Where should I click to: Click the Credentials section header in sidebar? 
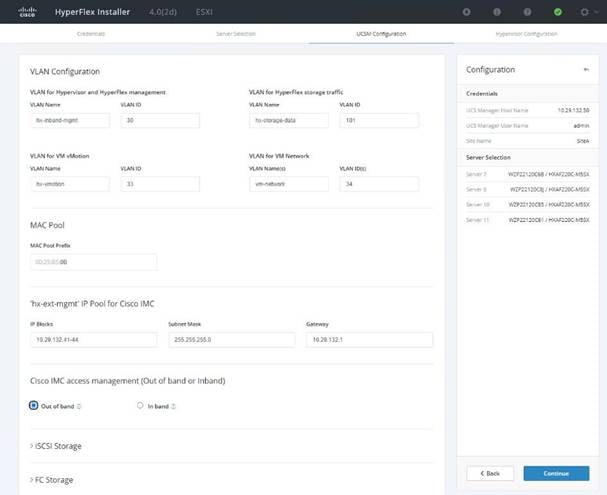click(x=482, y=94)
